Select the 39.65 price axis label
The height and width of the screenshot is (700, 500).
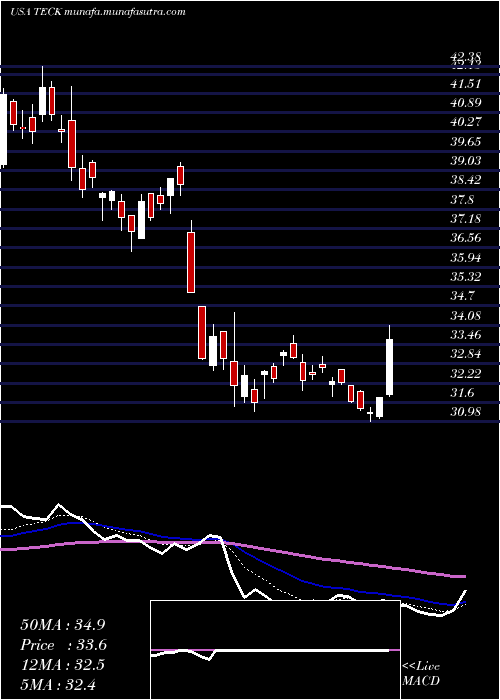click(466, 142)
